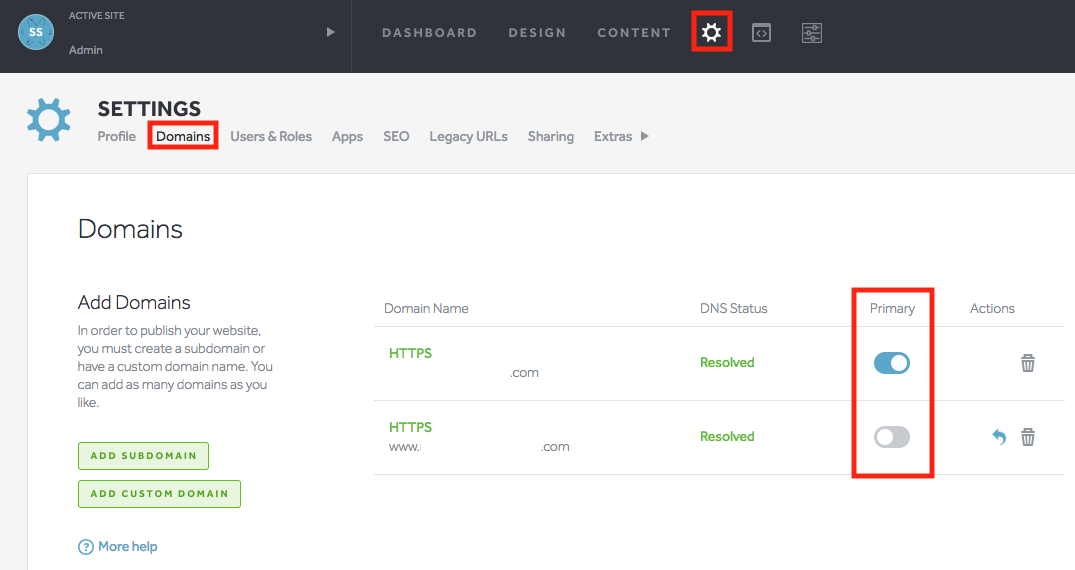This screenshot has height=570, width=1075.
Task: Delete the www domain with the trash icon
Action: coord(1028,437)
